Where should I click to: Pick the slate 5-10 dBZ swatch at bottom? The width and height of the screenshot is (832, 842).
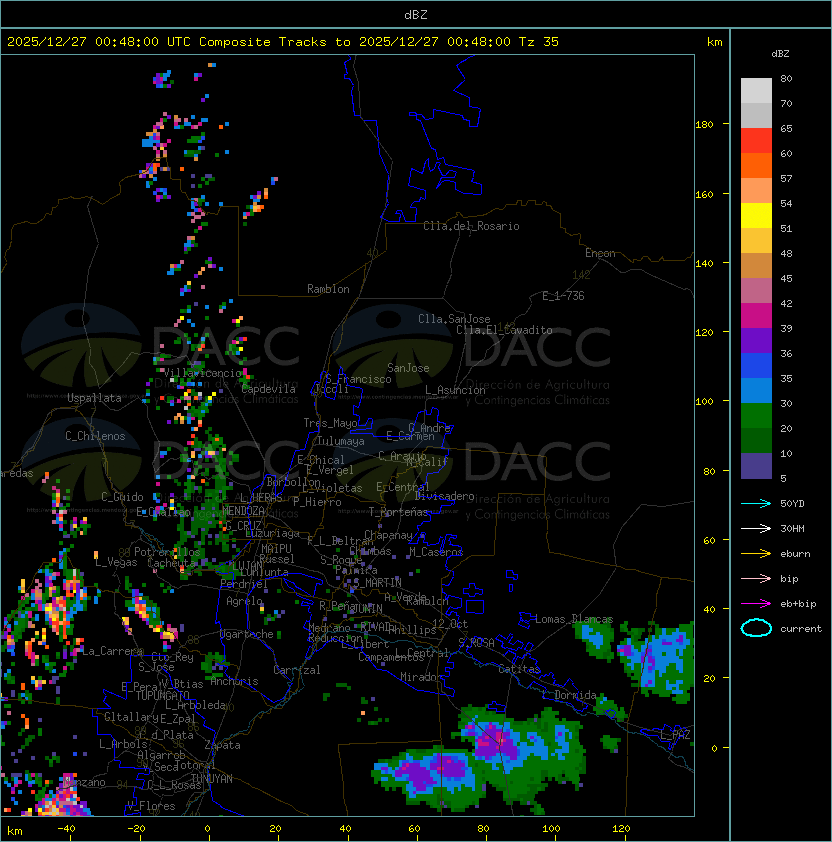click(x=756, y=466)
